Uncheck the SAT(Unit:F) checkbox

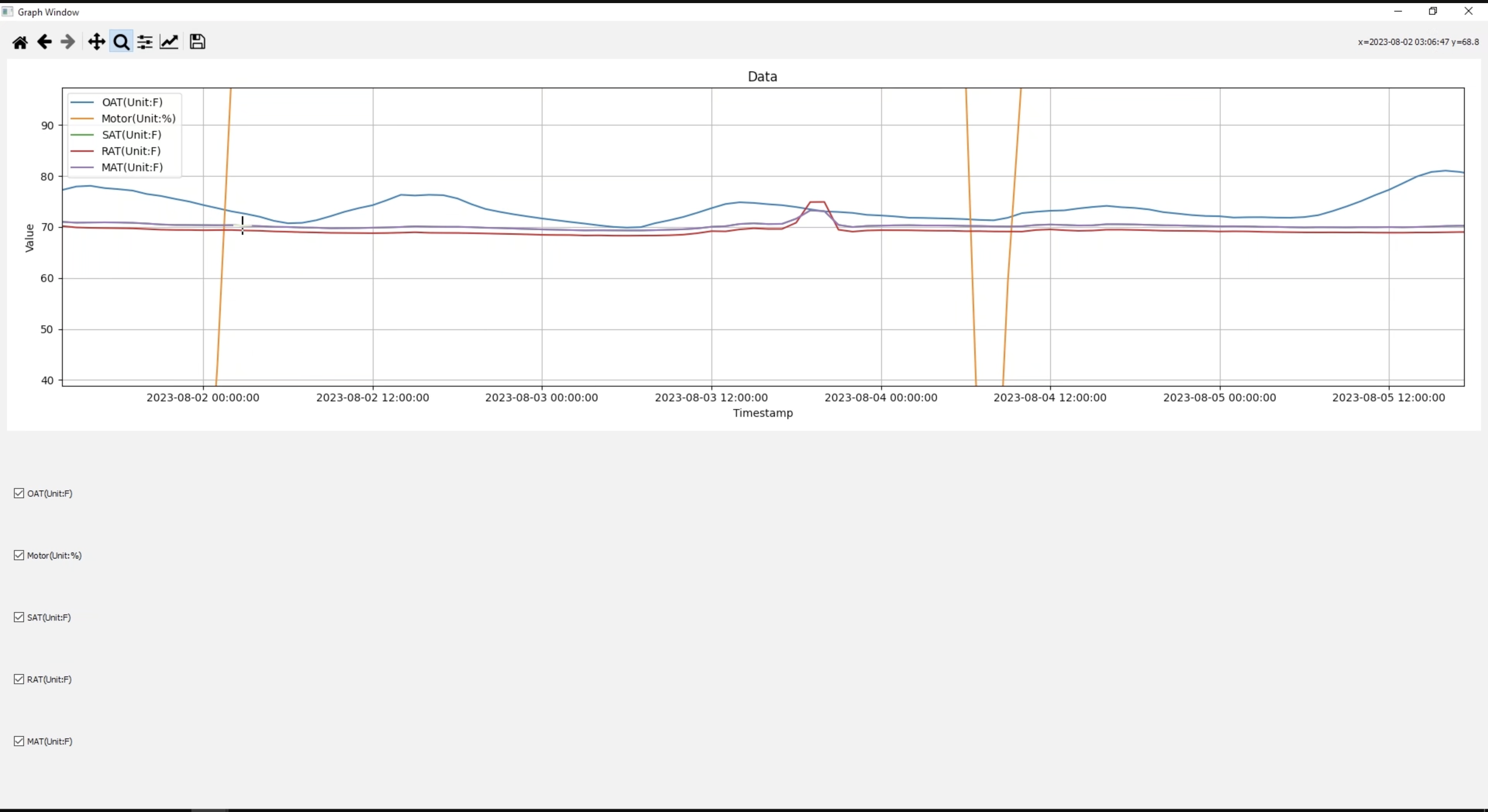click(19, 617)
